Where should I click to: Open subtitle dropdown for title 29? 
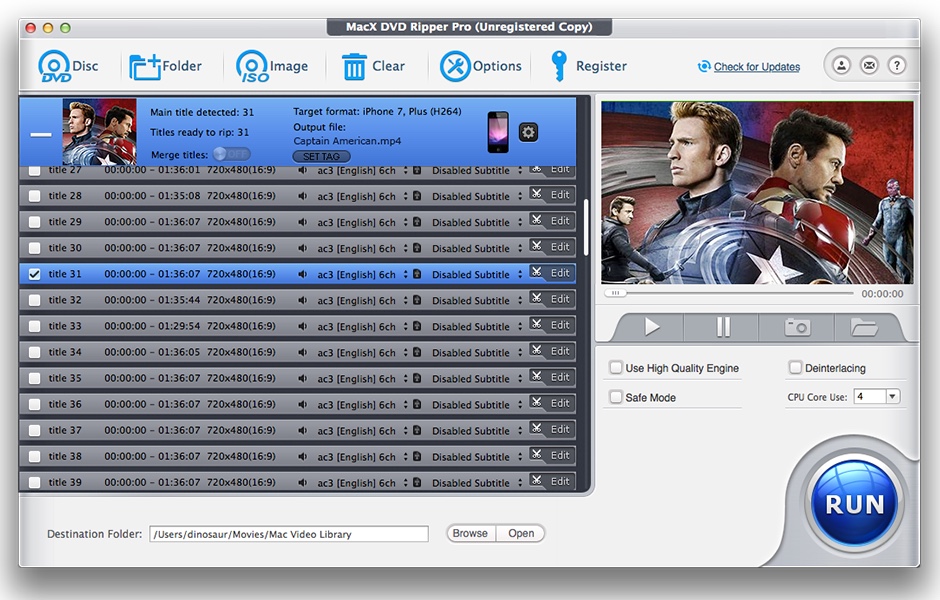click(520, 222)
